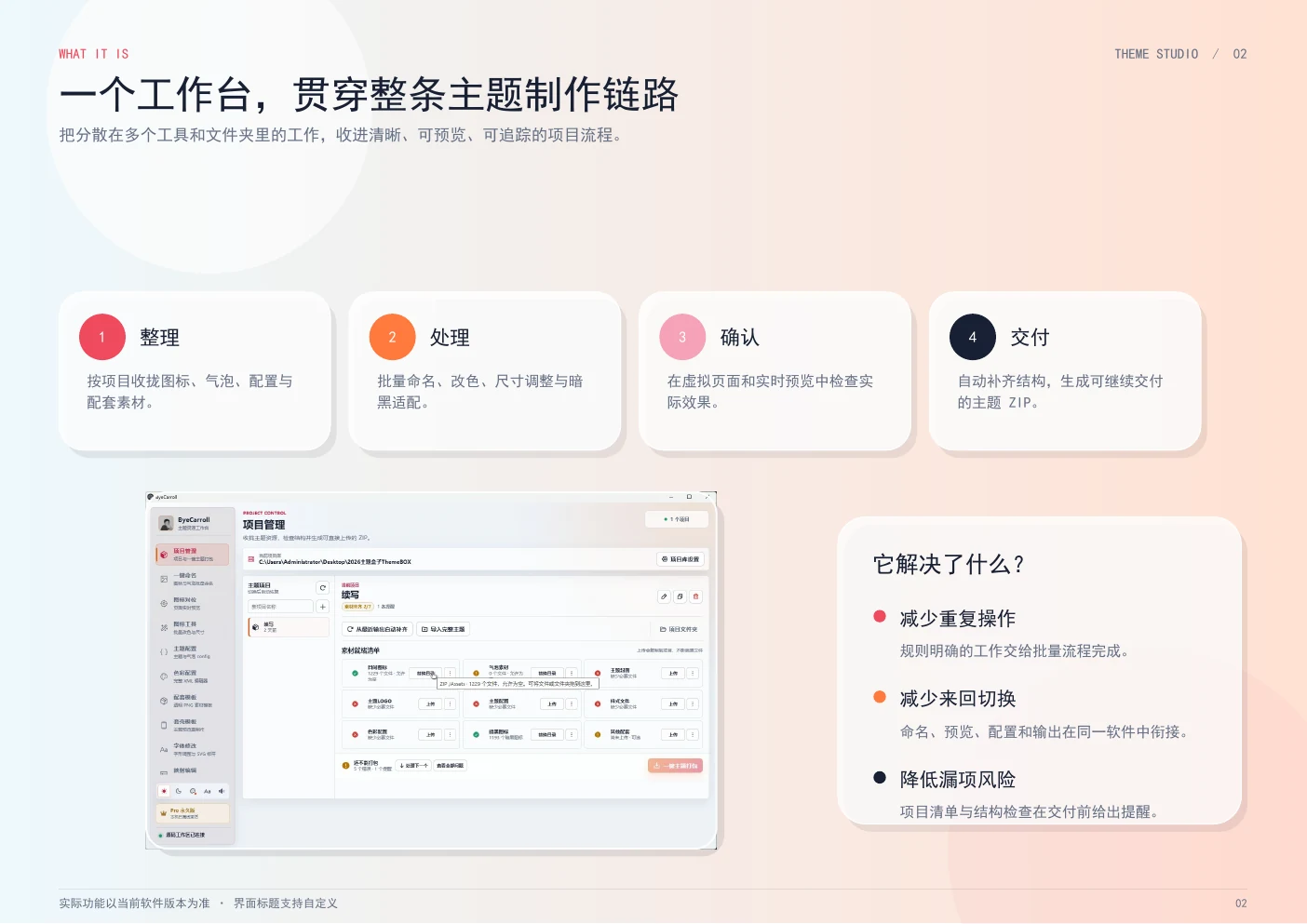
Task: Open three-dot menu on 样式文件 card
Action: (x=693, y=704)
